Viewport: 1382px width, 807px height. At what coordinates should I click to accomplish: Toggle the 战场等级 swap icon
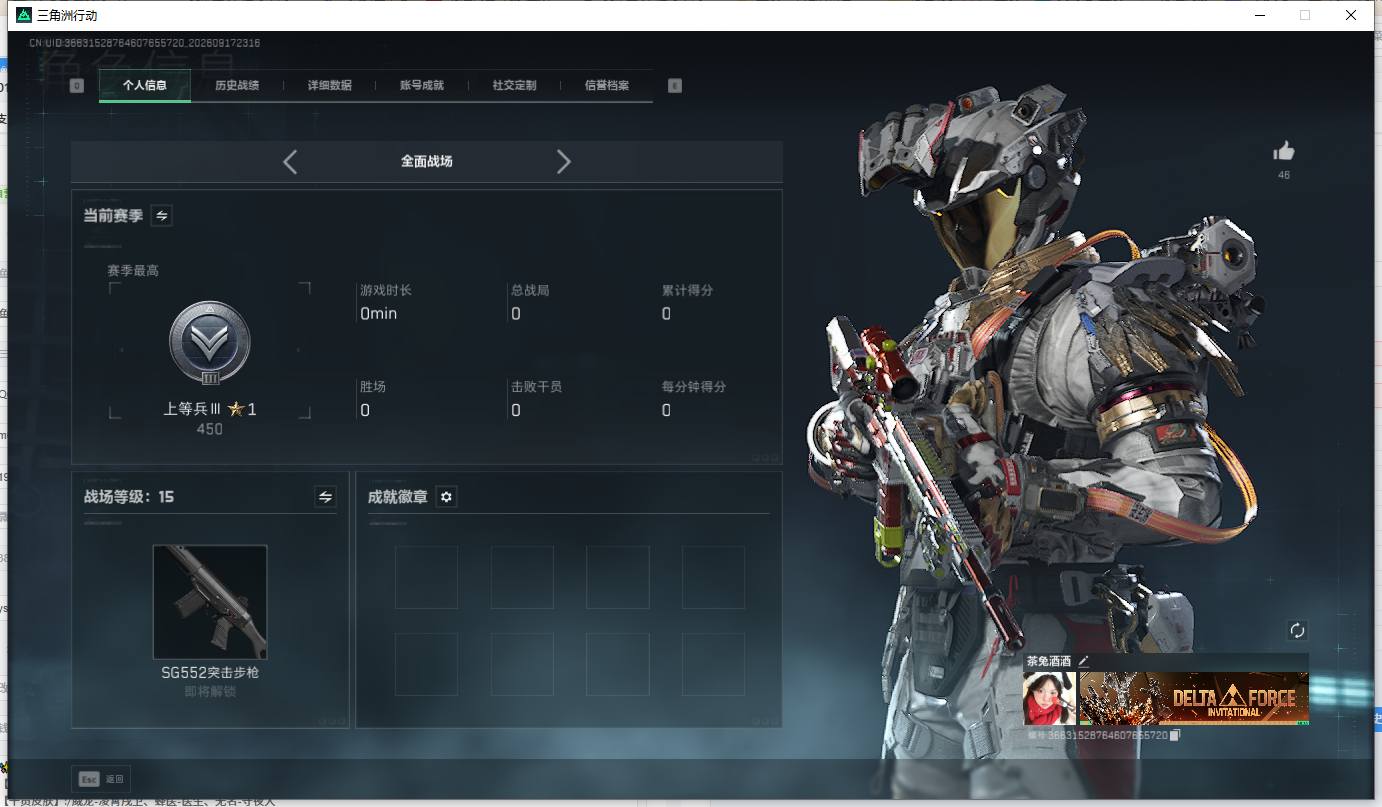coord(325,496)
